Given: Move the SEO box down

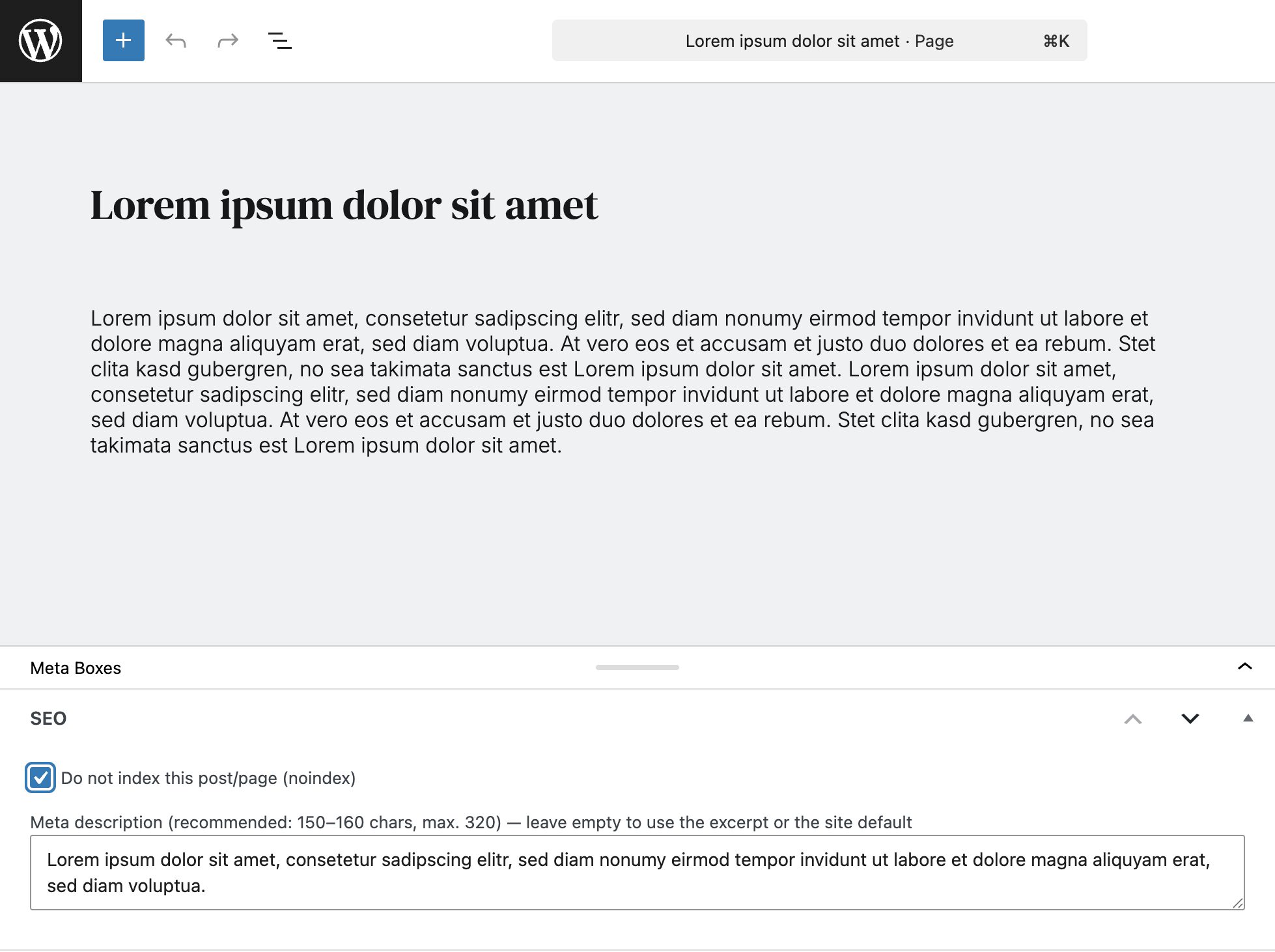Looking at the screenshot, I should [x=1190, y=718].
